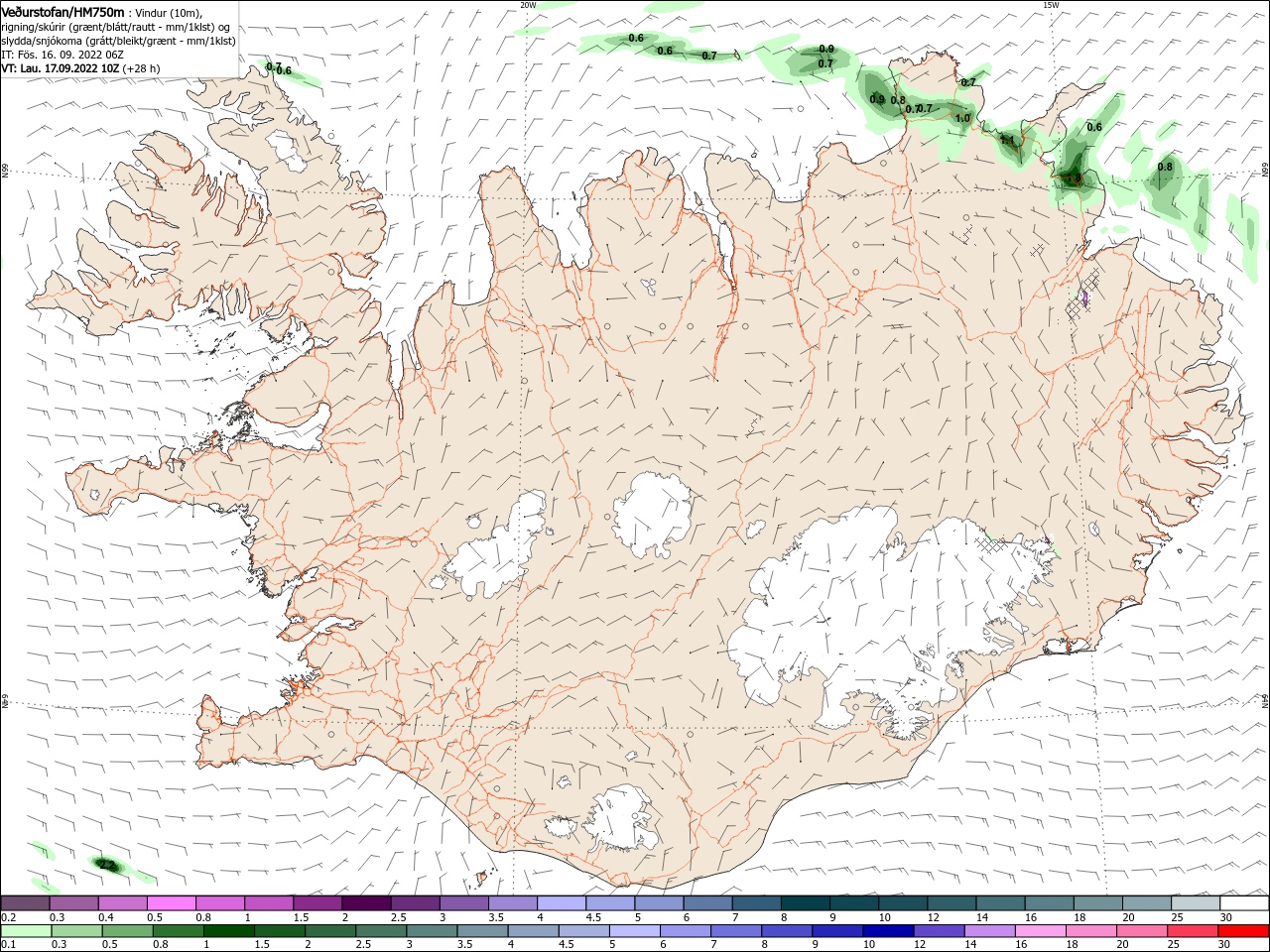Click the 14 label of upper scale
Image resolution: width=1270 pixels, height=952 pixels.
982,917
